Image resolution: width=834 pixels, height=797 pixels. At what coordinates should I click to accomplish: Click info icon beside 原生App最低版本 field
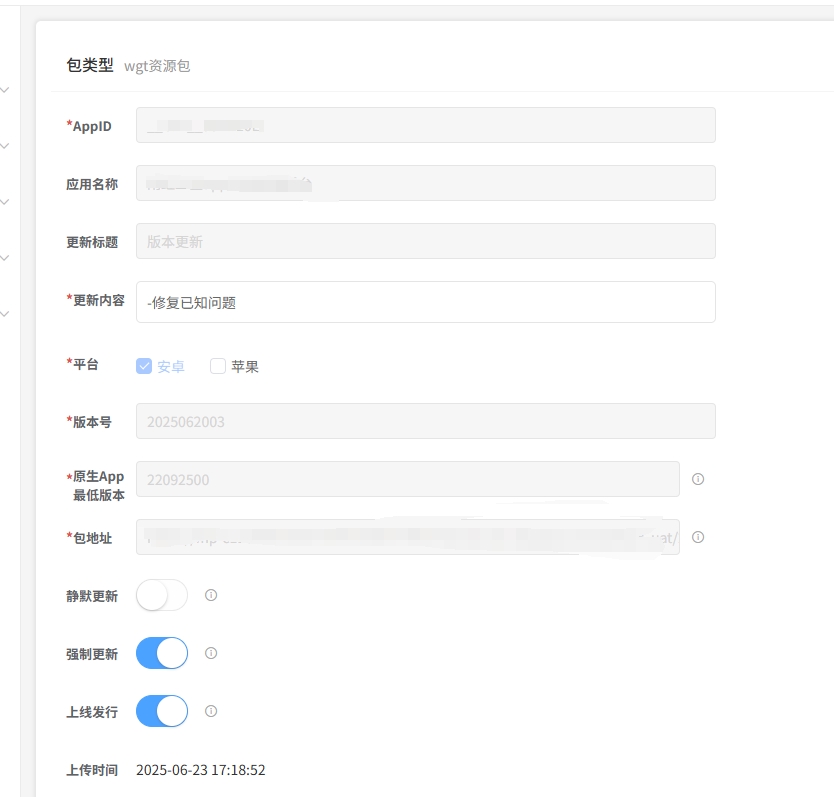click(x=698, y=479)
